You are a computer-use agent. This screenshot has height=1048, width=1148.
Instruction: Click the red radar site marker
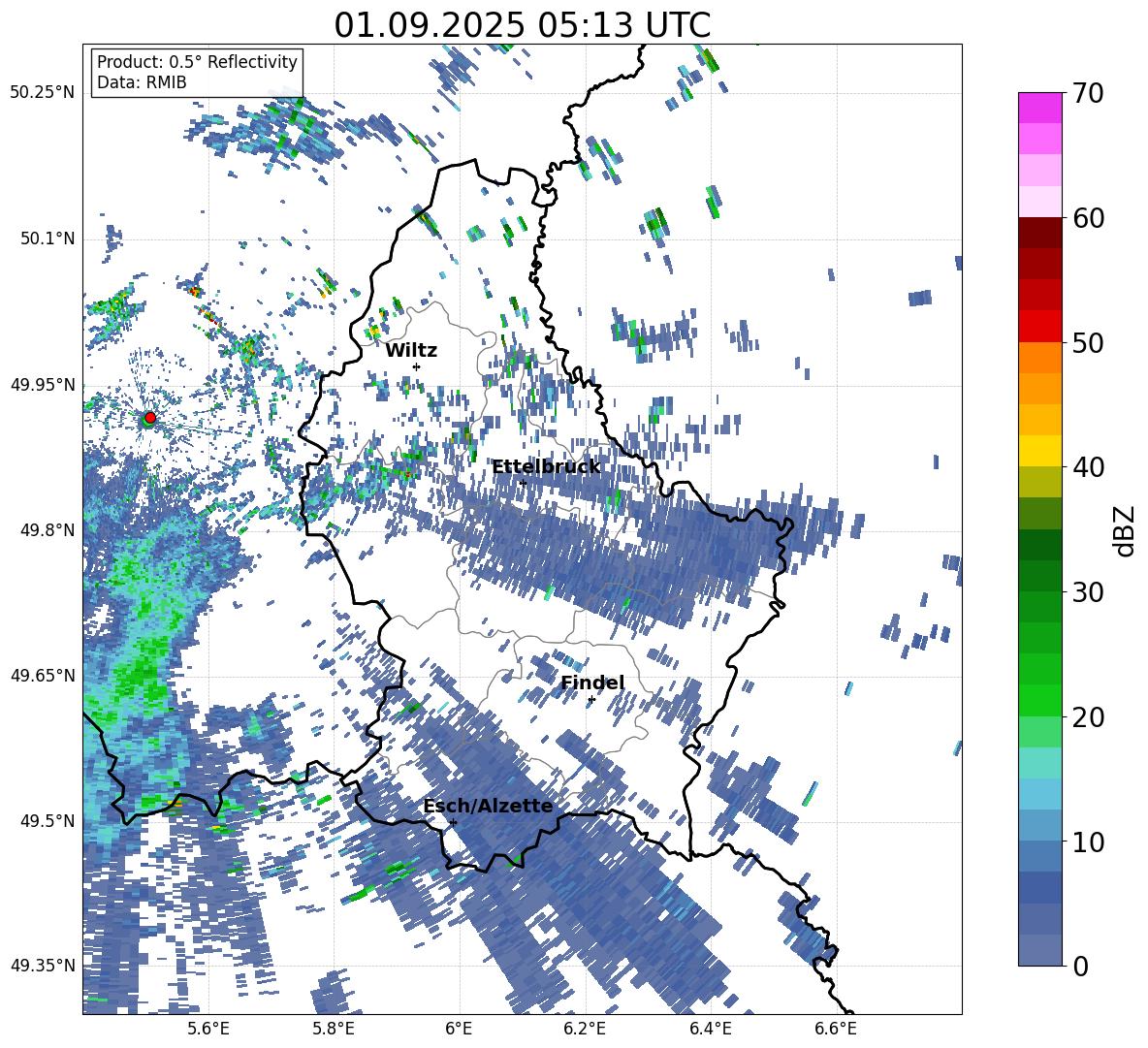150,417
